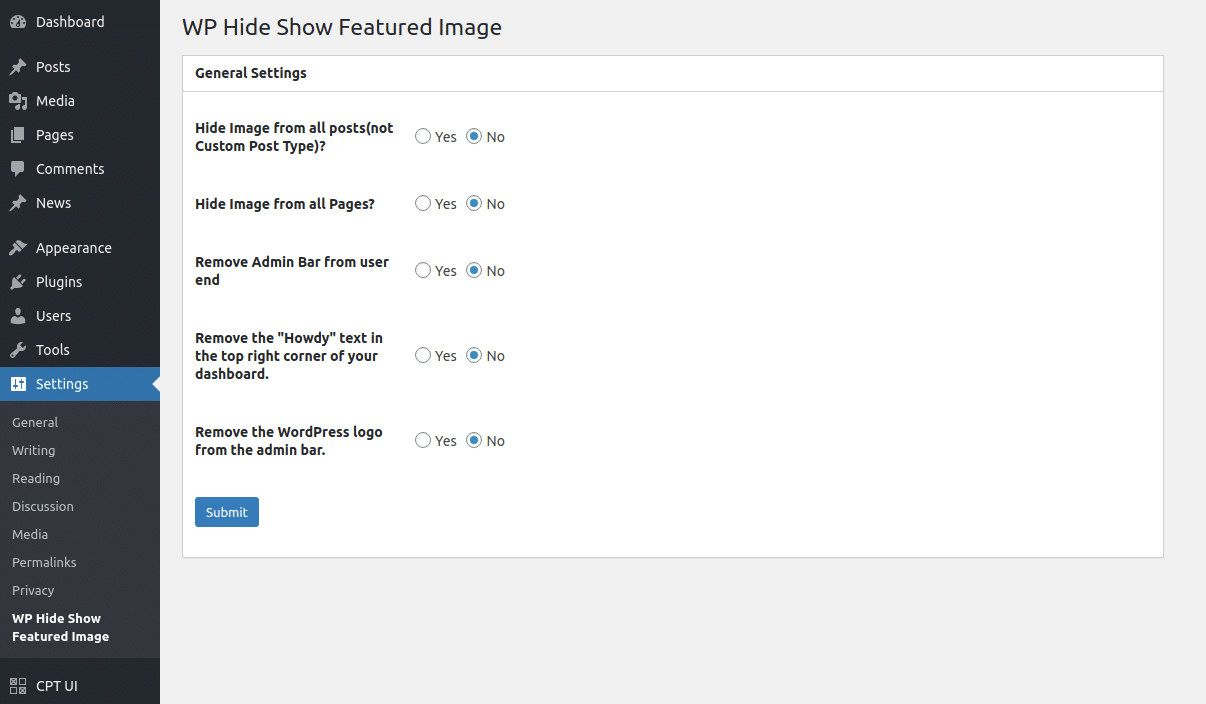1206x704 pixels.
Task: Select Yes for Hide Image from all Pages
Action: (x=423, y=203)
